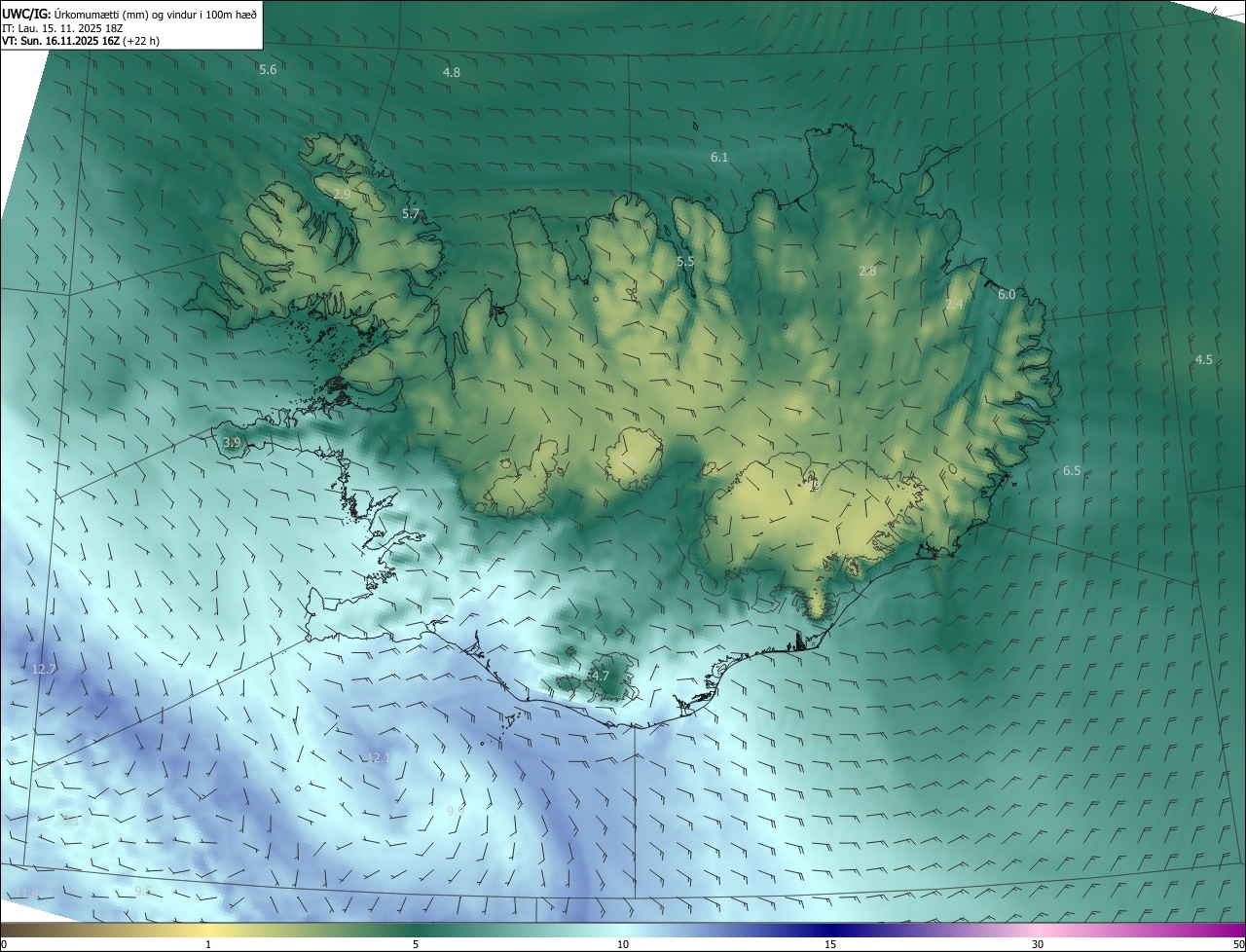Click the 2.4 value on the map
Screen dimensions: 1246x952
tap(954, 305)
